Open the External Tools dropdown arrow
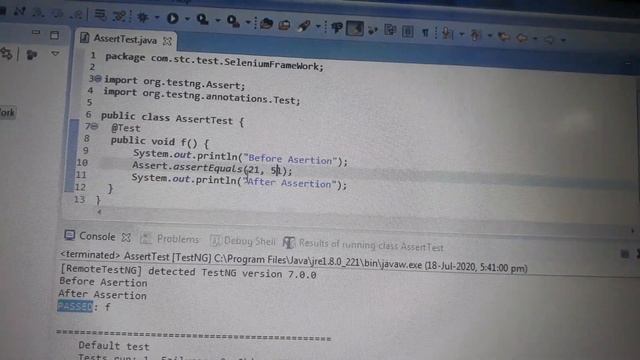 248,22
